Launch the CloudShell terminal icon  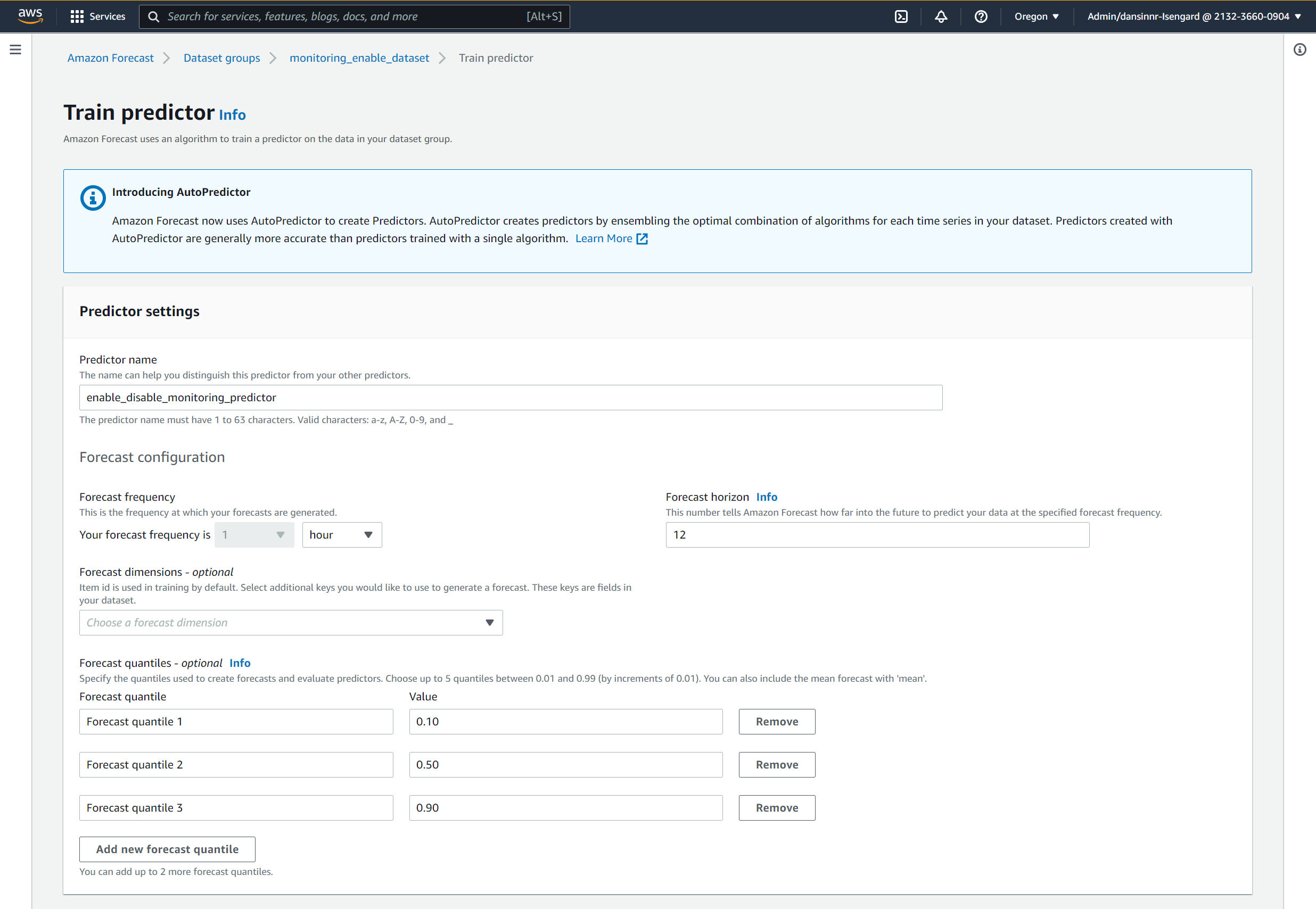click(901, 16)
